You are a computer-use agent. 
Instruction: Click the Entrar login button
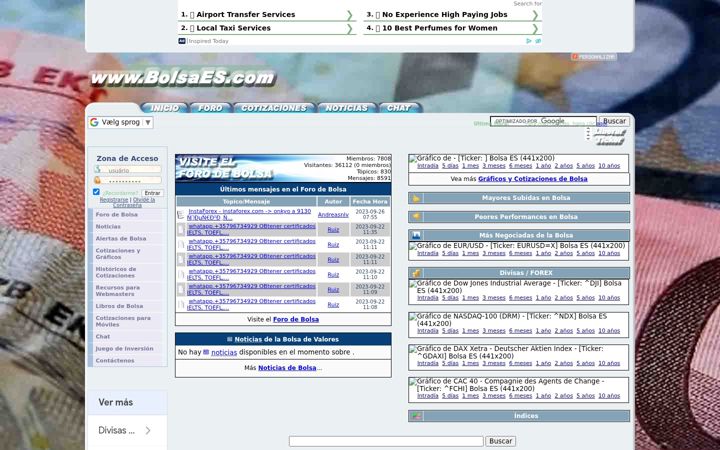coord(152,193)
